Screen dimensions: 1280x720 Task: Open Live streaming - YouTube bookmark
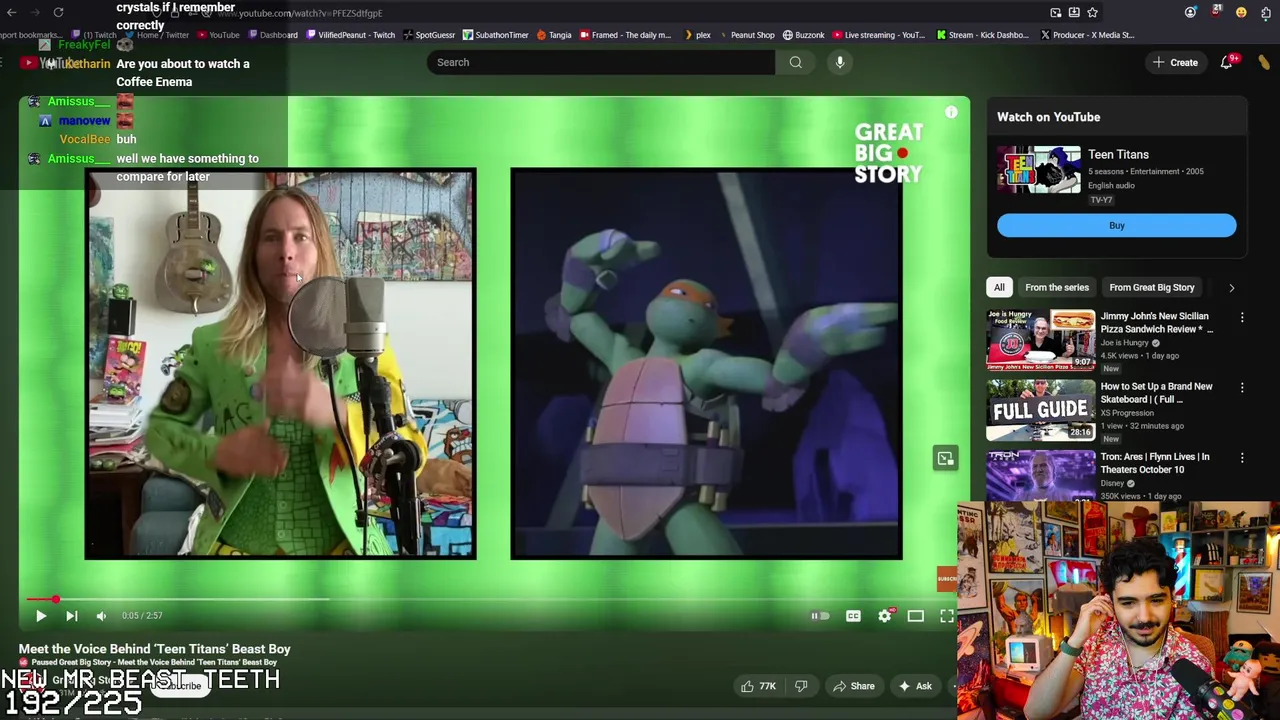(x=878, y=35)
